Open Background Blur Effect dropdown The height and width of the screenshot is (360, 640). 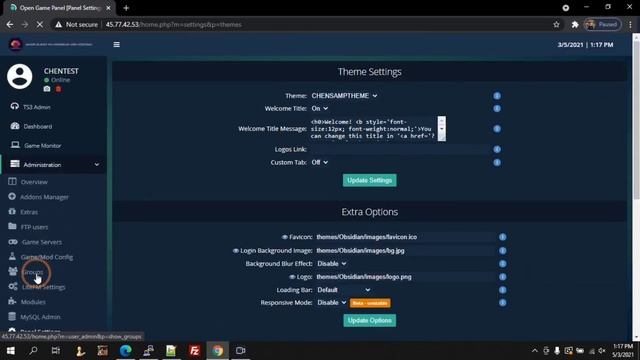[332, 264]
